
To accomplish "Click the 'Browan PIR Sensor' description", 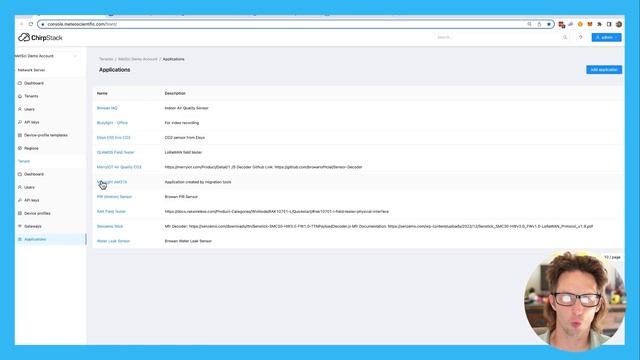I will click(x=181, y=197).
